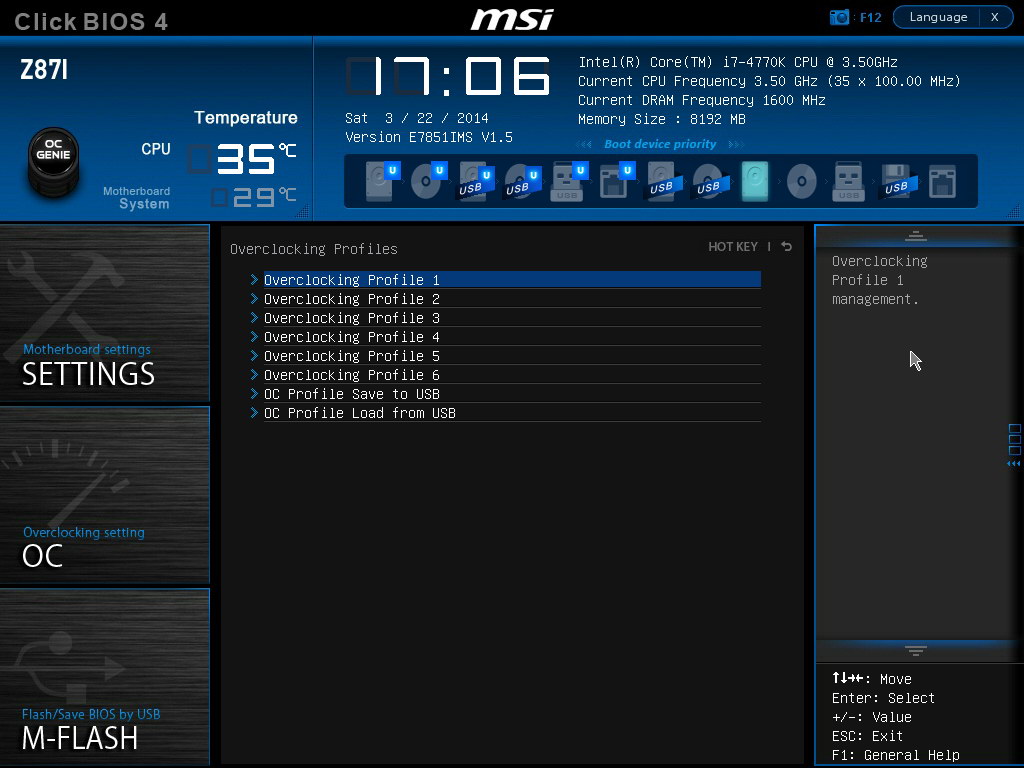Click the F1: General Help hint
Image resolution: width=1024 pixels, height=768 pixels.
pyautogui.click(x=895, y=755)
